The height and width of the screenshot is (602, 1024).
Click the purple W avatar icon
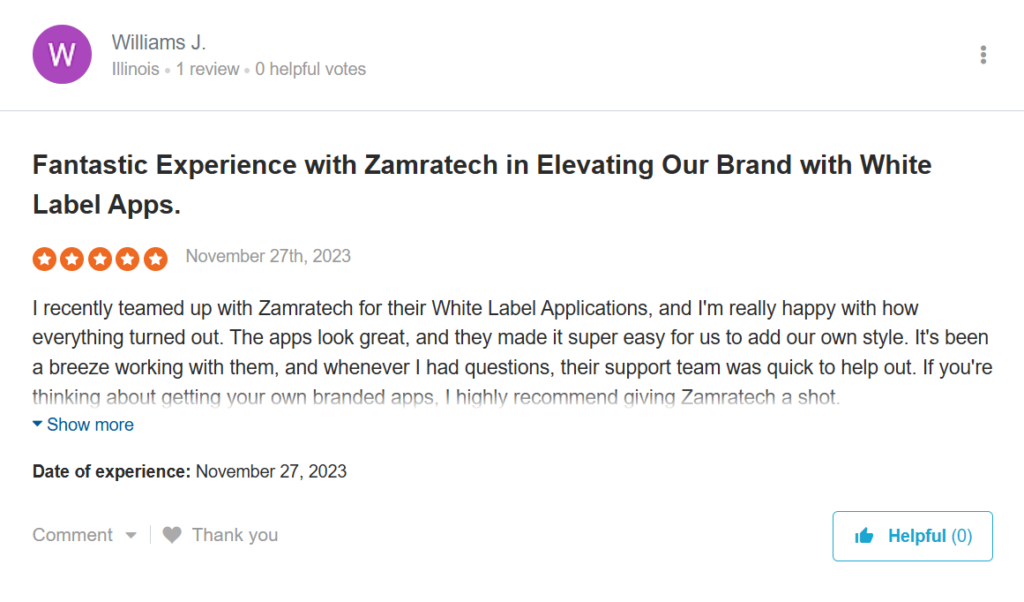62,55
